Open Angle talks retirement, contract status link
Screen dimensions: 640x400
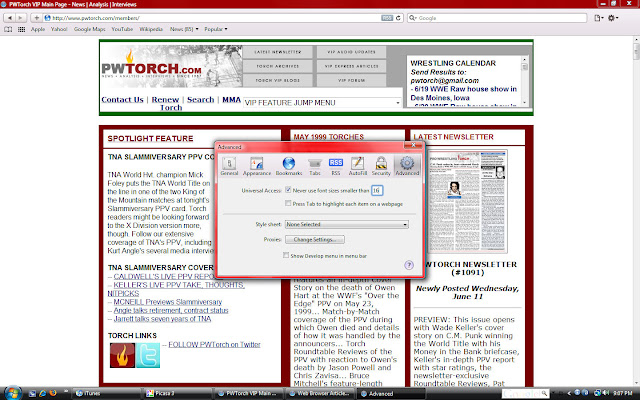(x=171, y=310)
